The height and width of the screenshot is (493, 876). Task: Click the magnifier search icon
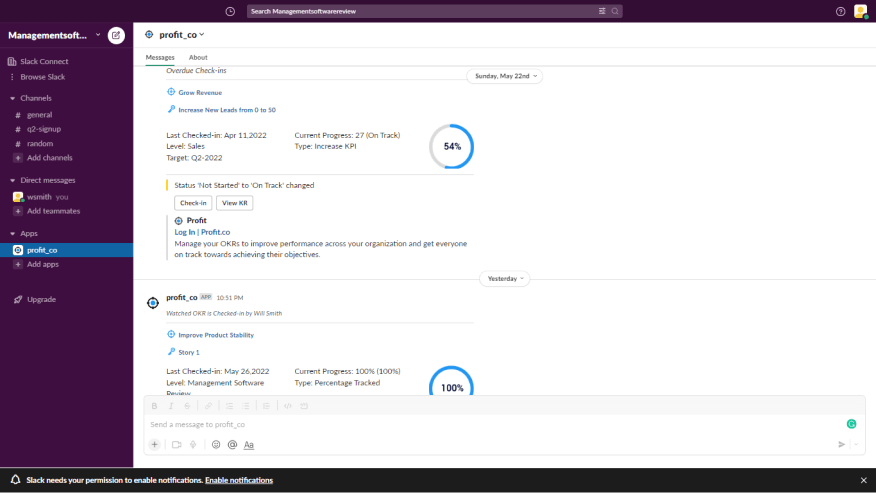tap(615, 11)
